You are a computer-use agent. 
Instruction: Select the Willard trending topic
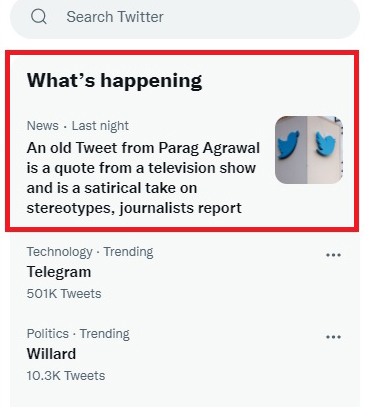[x=51, y=354]
